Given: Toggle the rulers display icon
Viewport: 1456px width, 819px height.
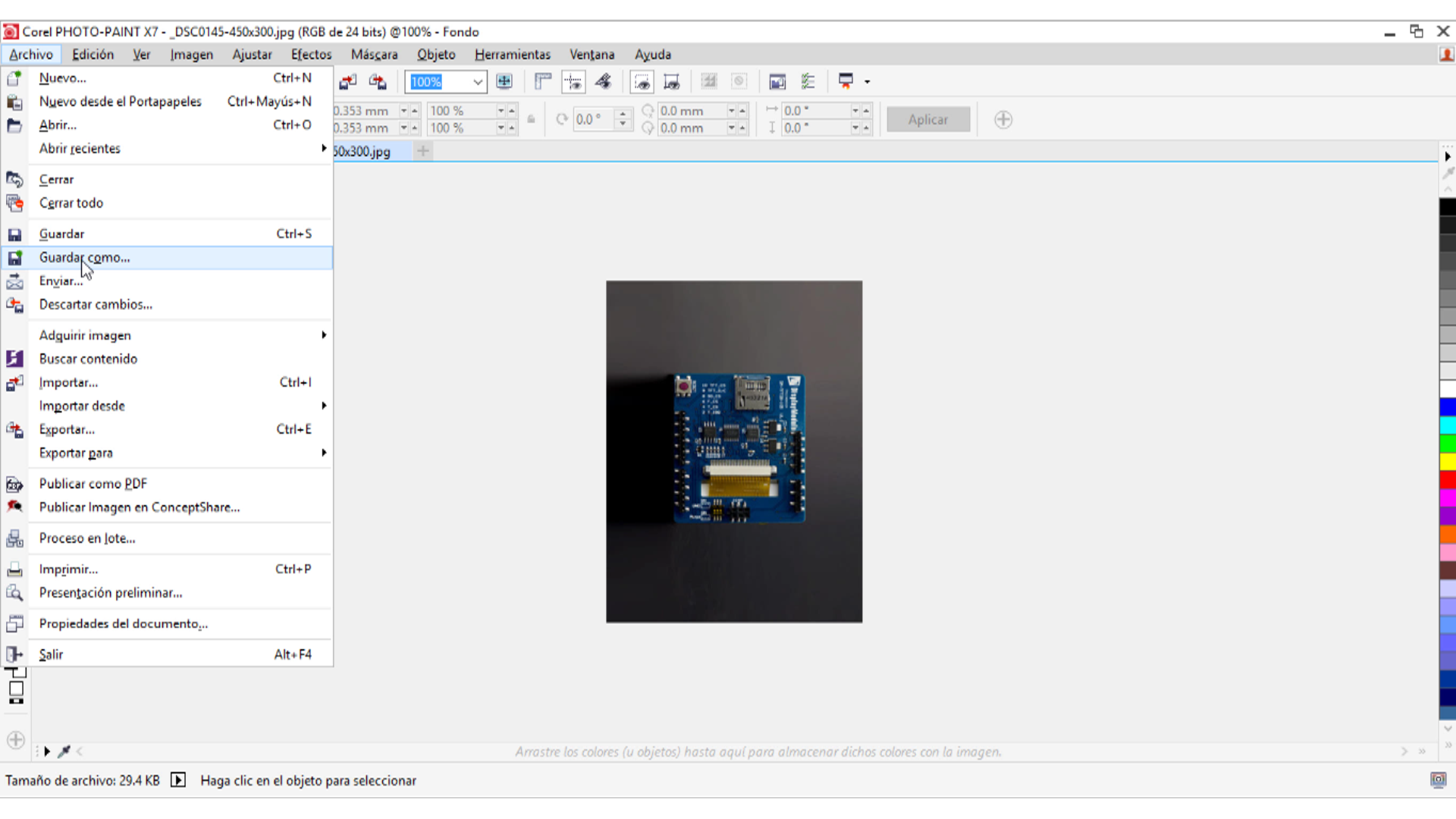Looking at the screenshot, I should tap(543, 82).
